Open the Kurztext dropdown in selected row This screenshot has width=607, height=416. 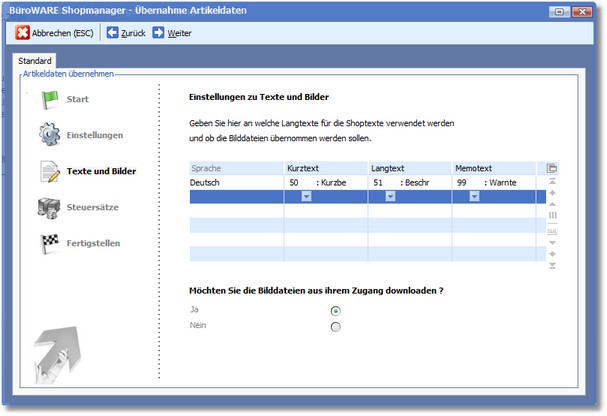[306, 198]
